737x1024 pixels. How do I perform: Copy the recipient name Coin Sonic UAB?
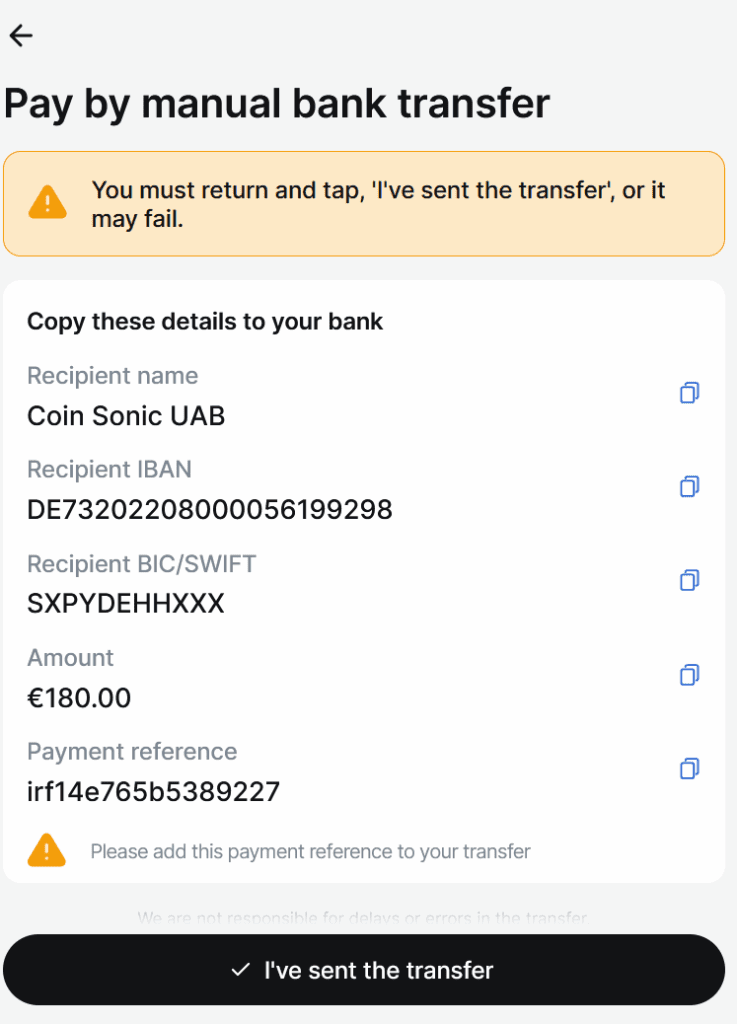tap(688, 393)
